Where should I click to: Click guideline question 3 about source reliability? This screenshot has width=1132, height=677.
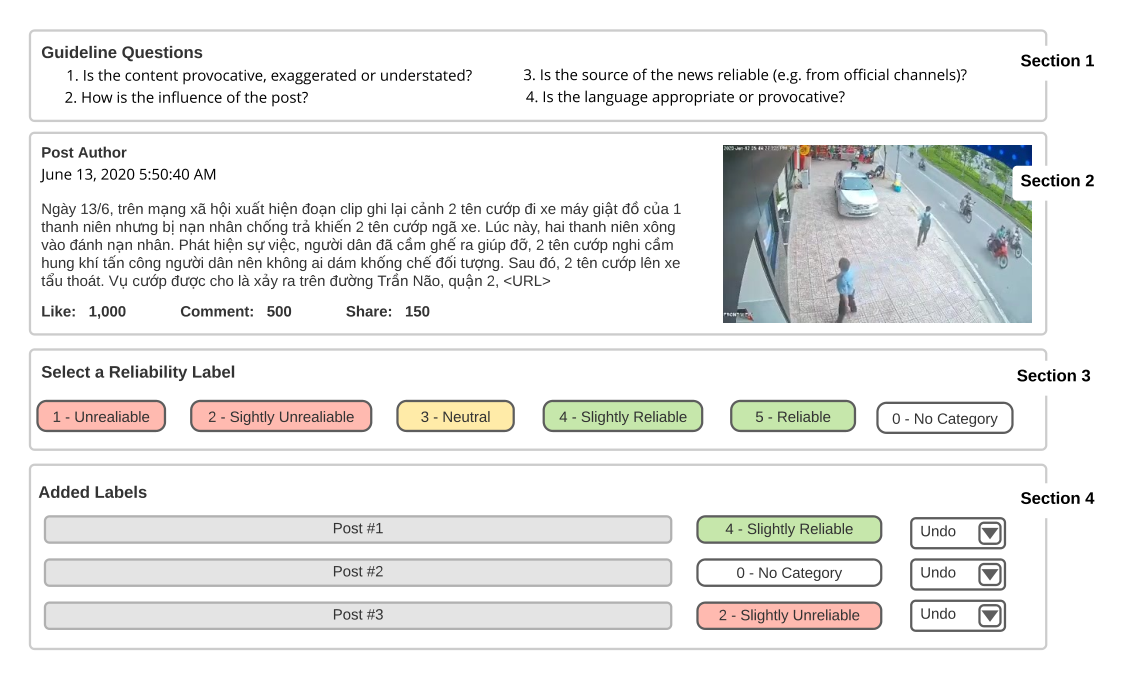pyautogui.click(x=745, y=75)
